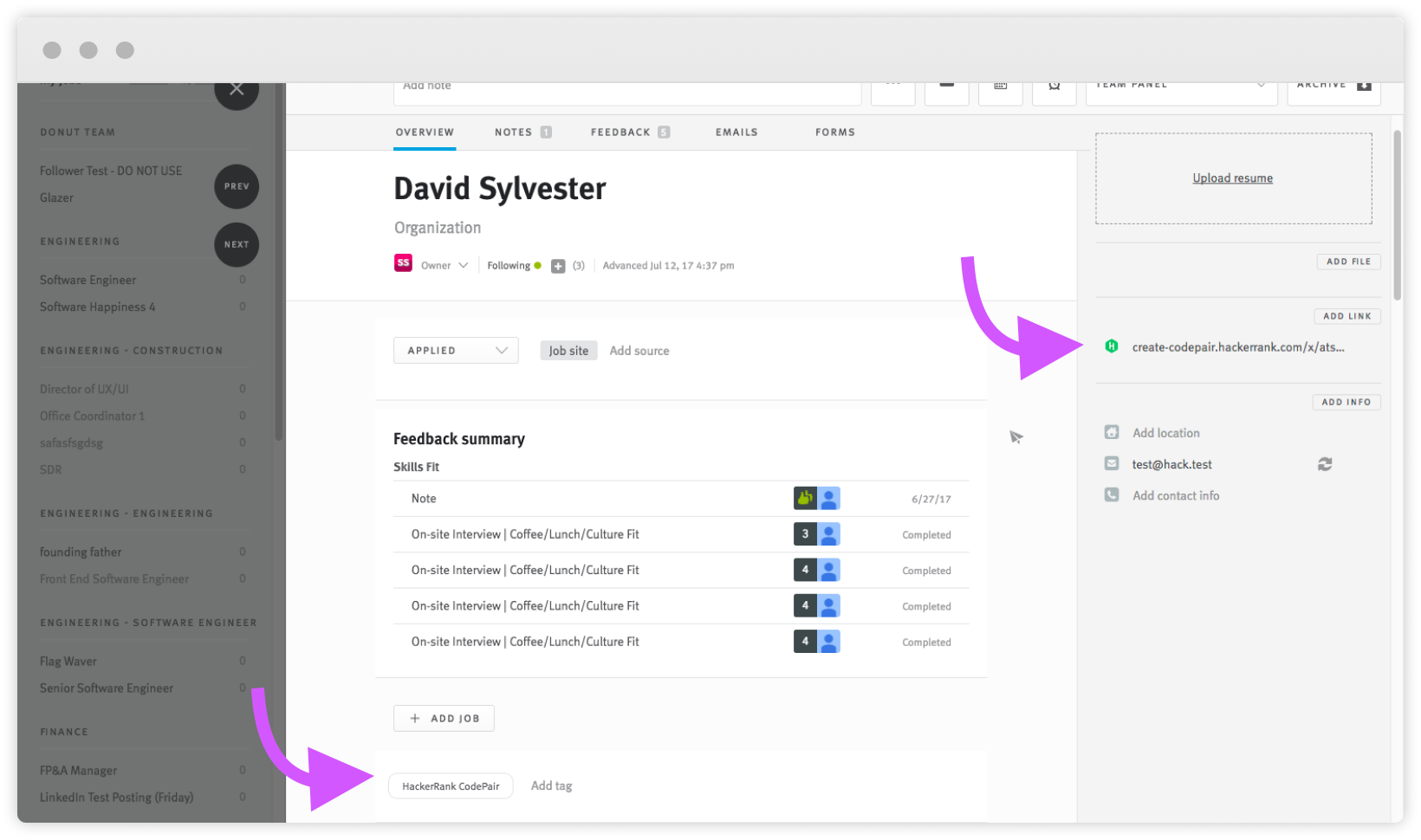The height and width of the screenshot is (840, 1421).
Task: Click the ADD JOB button
Action: [444, 719]
